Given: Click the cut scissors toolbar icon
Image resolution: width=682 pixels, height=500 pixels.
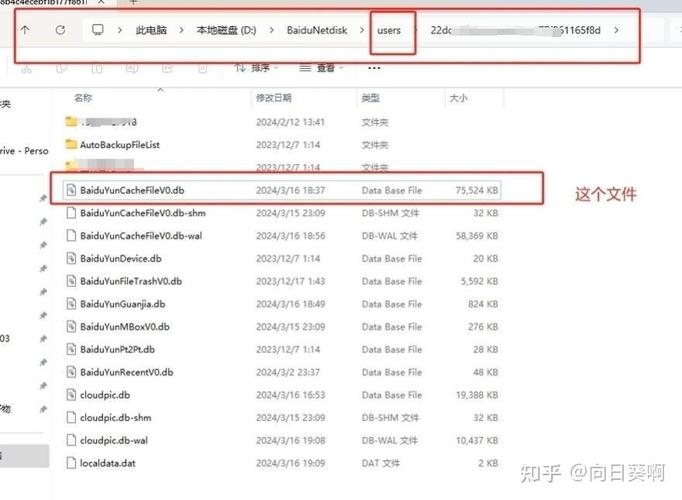Looking at the screenshot, I should click(x=27, y=68).
